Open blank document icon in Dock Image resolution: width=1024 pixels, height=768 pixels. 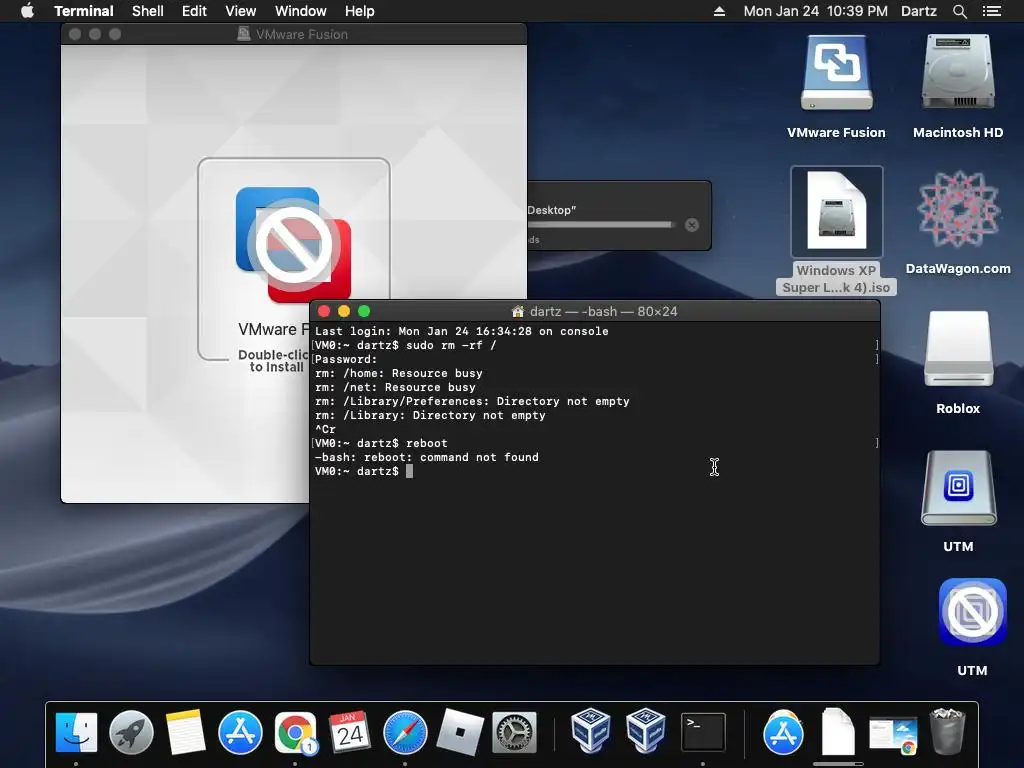[838, 731]
